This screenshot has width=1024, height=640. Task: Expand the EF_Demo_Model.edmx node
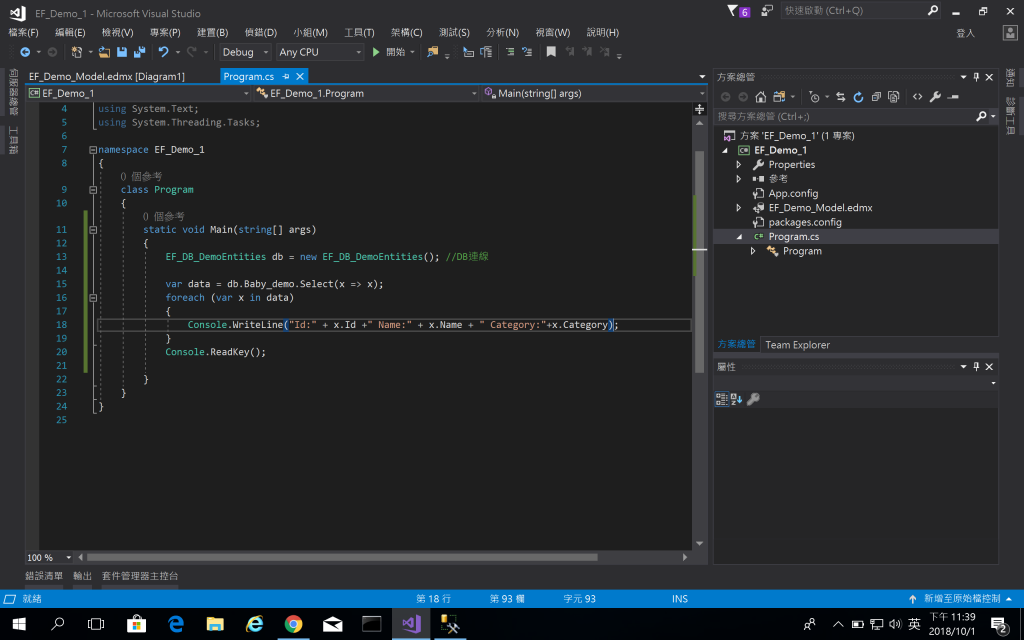pyautogui.click(x=739, y=208)
